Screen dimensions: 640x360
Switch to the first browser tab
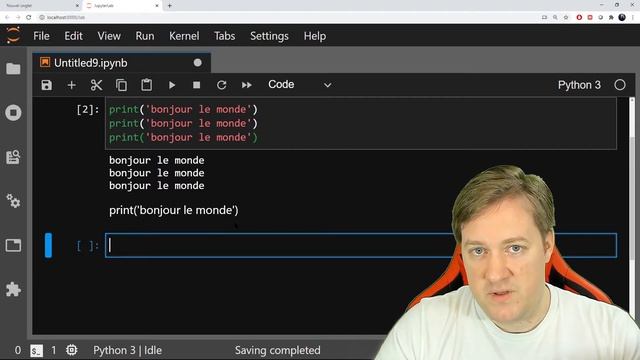41,6
